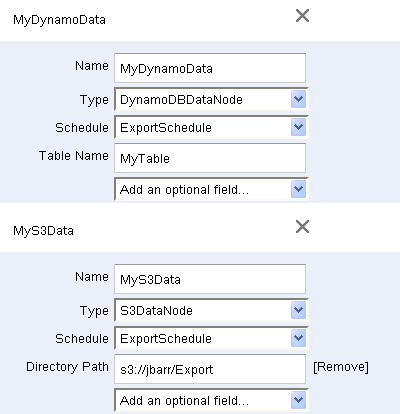
Task: Click arrow icon of S3DataNode Type dropdown
Action: tap(298, 310)
